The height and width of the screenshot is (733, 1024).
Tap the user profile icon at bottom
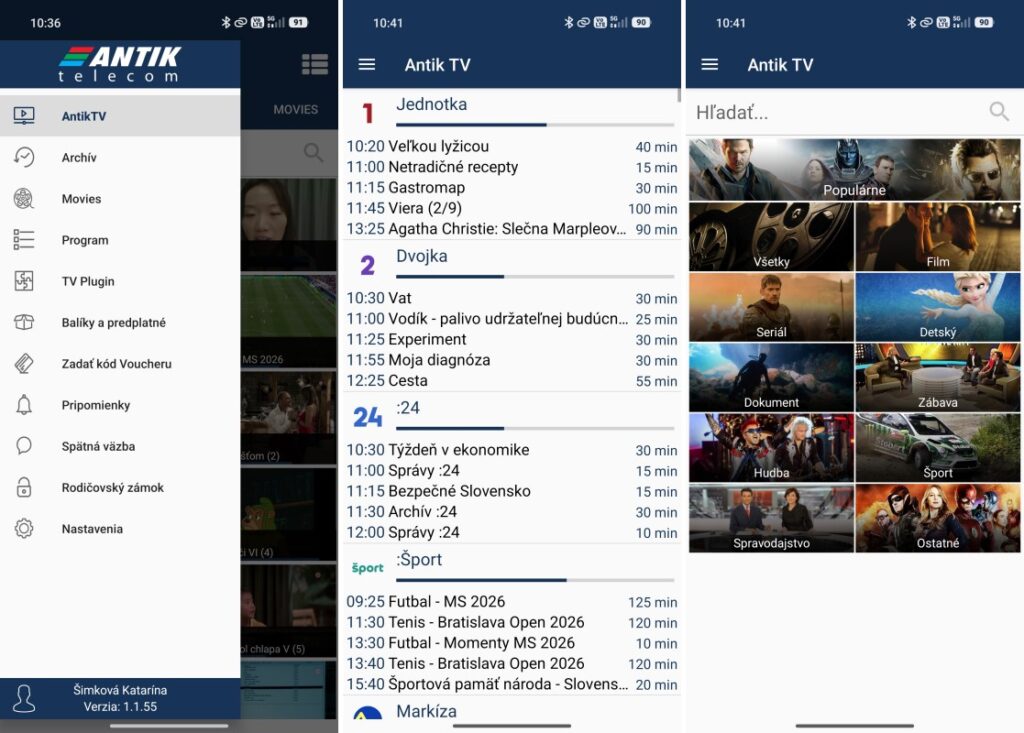coord(24,698)
